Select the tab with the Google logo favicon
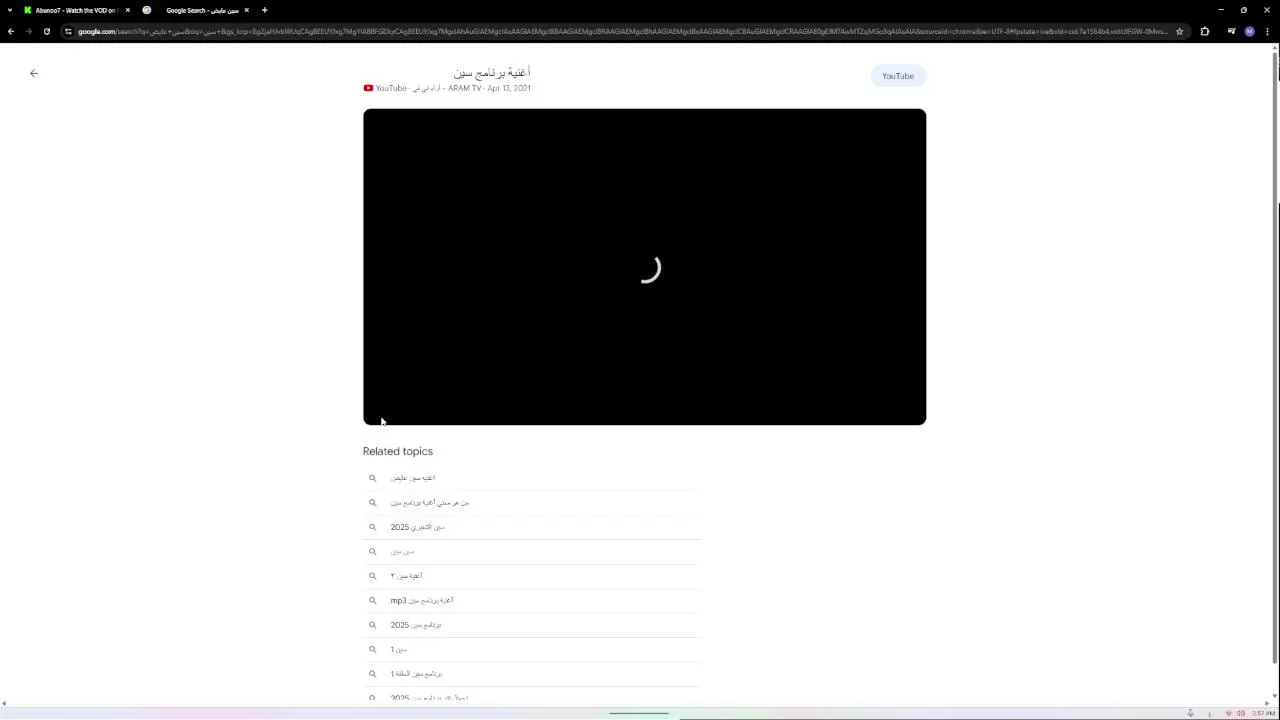The image size is (1280, 720). (x=146, y=10)
